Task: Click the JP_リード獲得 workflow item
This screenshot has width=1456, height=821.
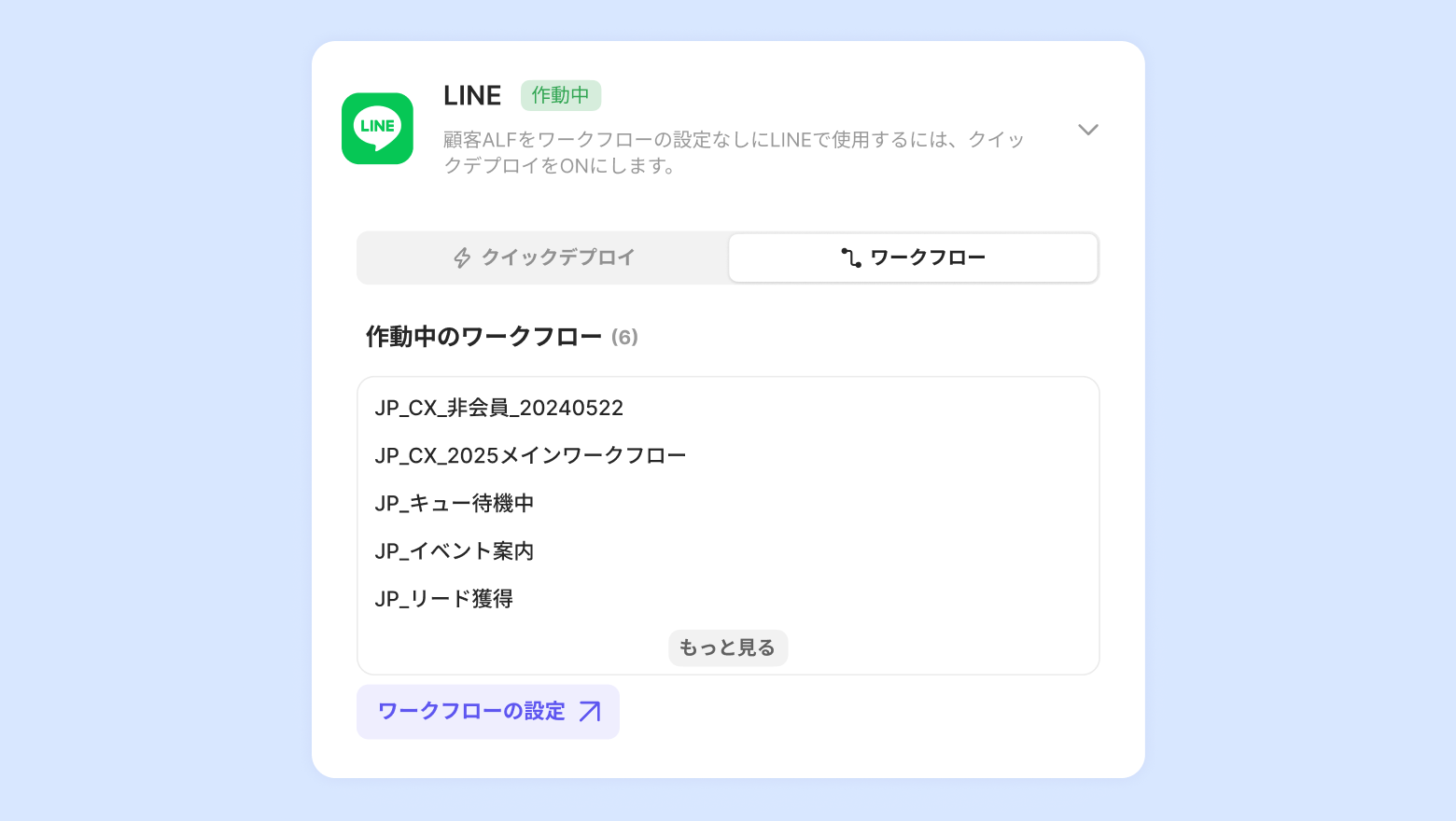Action: pyautogui.click(x=444, y=598)
